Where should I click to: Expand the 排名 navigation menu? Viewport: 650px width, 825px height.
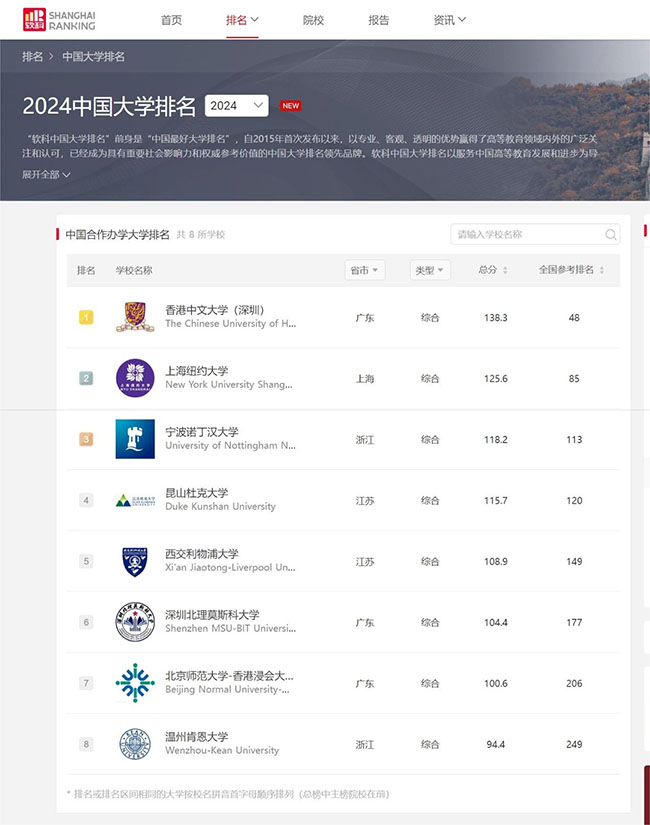point(242,20)
